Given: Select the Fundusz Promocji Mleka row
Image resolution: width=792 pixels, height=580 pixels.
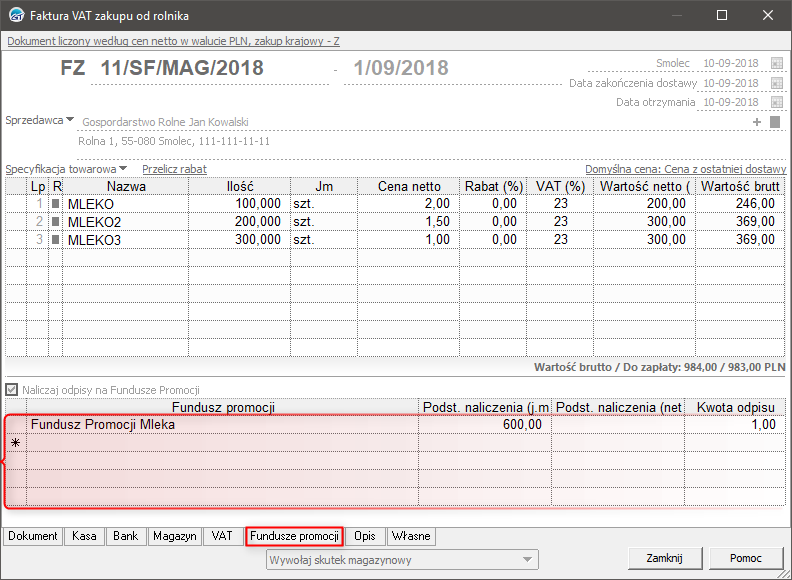Looking at the screenshot, I should [x=222, y=424].
